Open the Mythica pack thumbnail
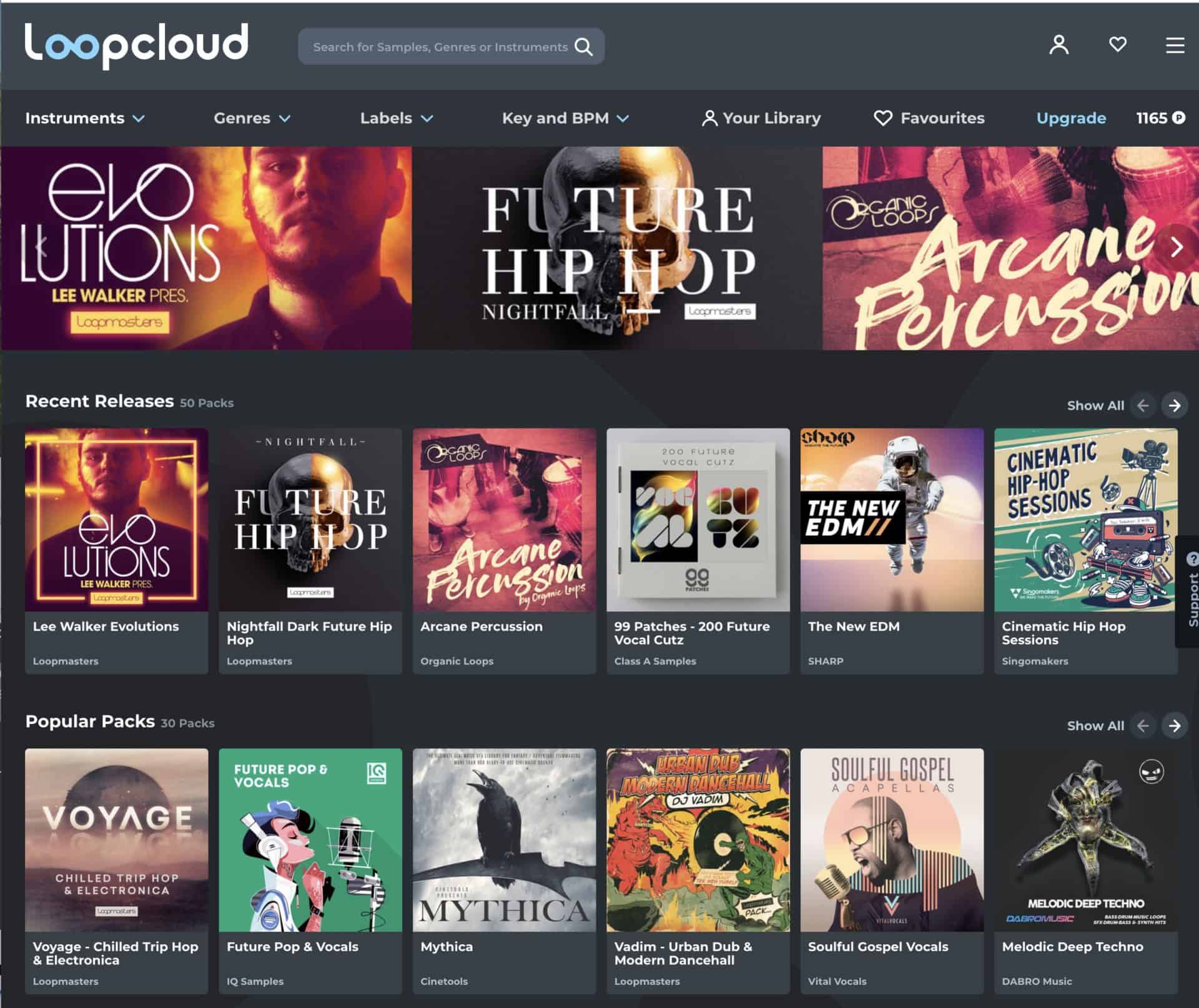This screenshot has height=1008, width=1199. (504, 839)
